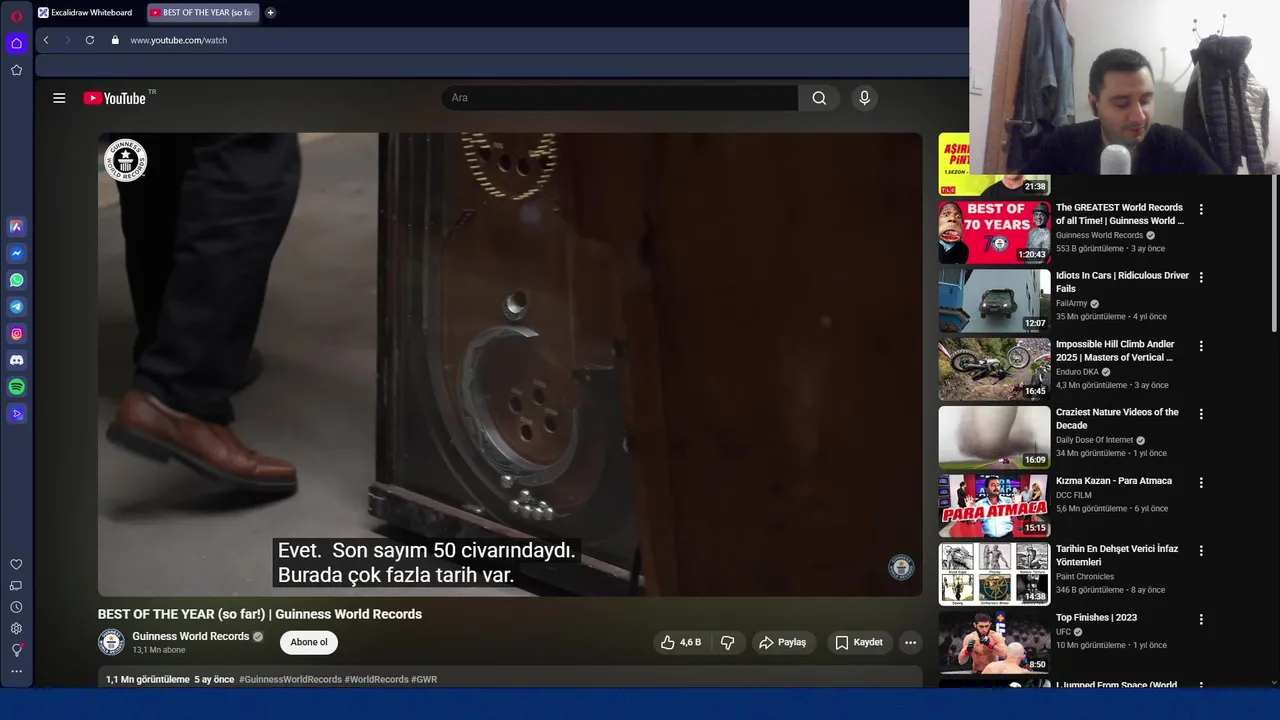Open Telegram in Opera sidebar

[16, 307]
